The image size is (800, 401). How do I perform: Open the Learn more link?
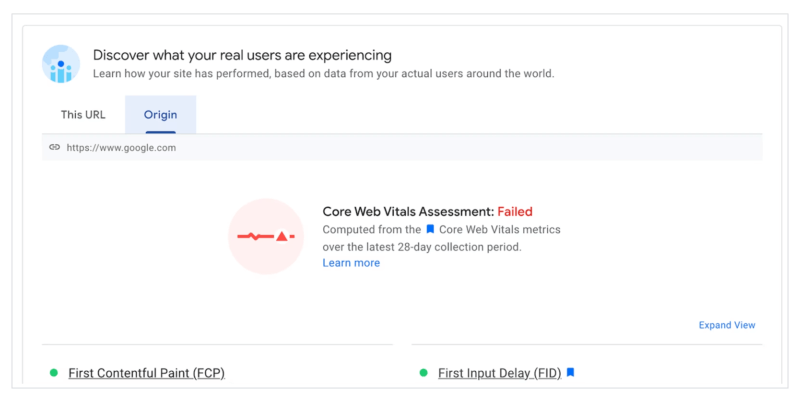(351, 263)
